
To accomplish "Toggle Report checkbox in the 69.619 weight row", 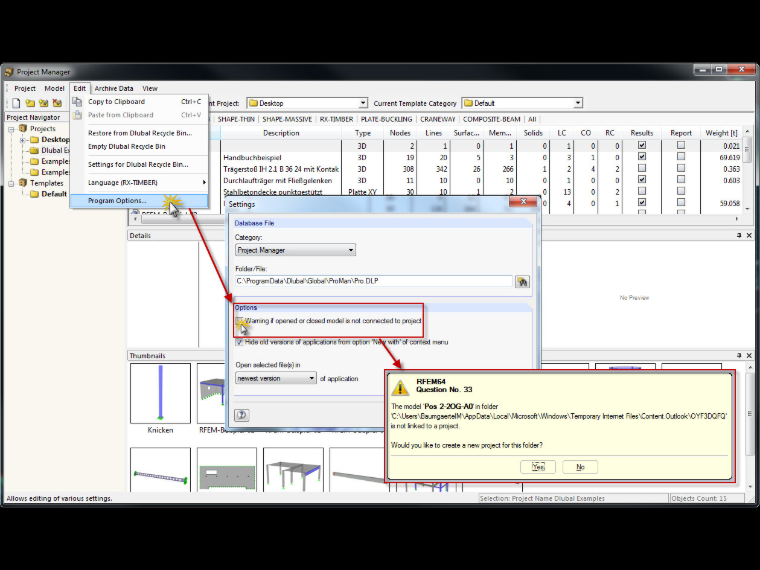I will (x=681, y=157).
